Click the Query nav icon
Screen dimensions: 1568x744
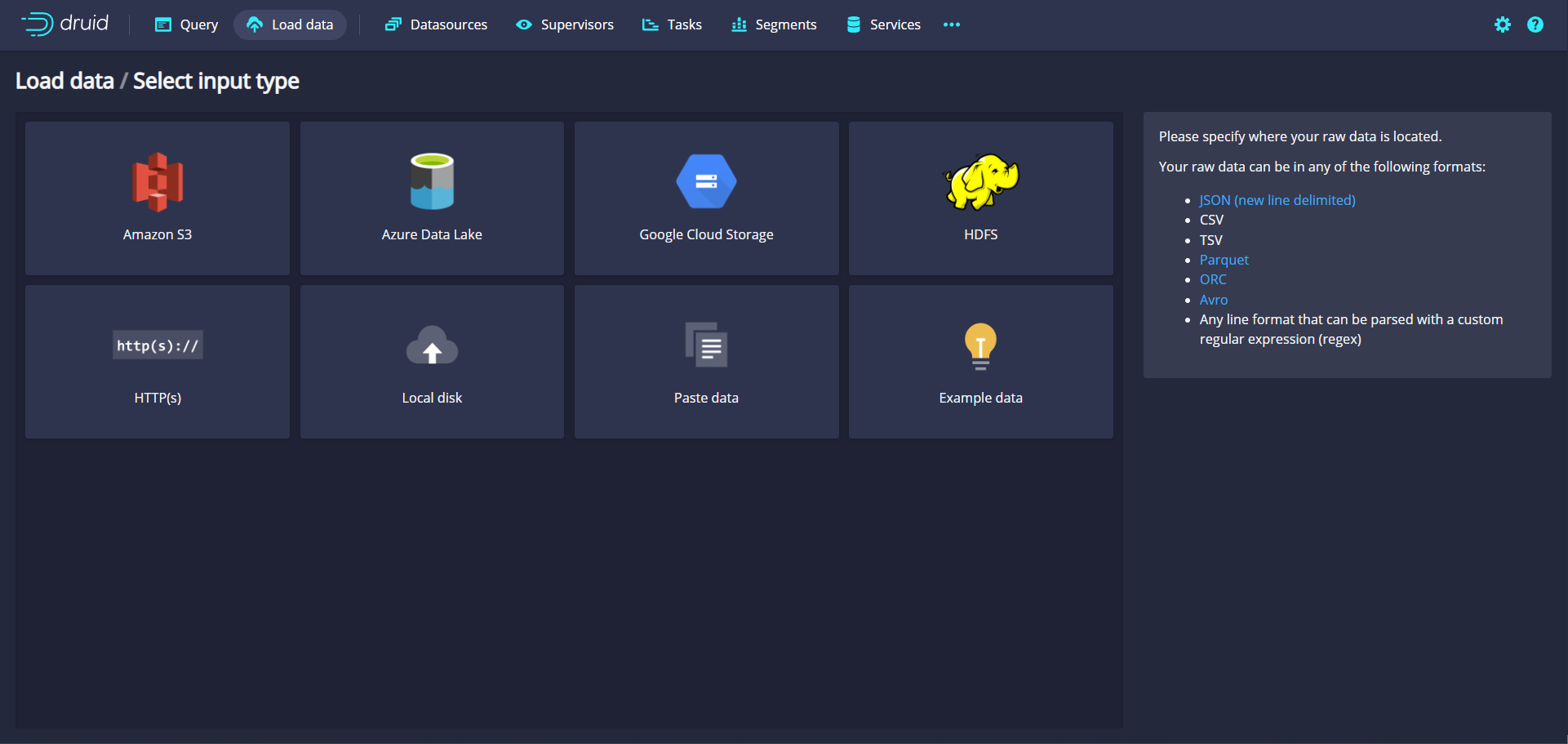pyautogui.click(x=163, y=25)
